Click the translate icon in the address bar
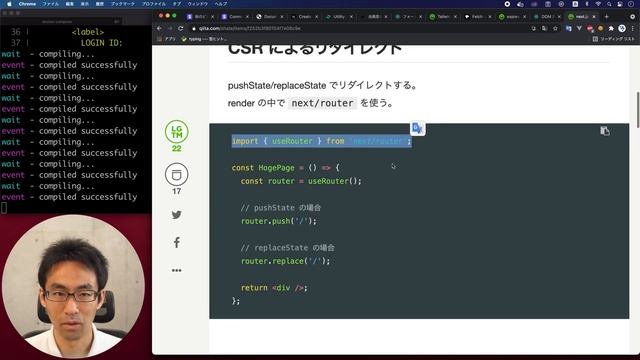The height and width of the screenshot is (360, 640). pos(544,28)
